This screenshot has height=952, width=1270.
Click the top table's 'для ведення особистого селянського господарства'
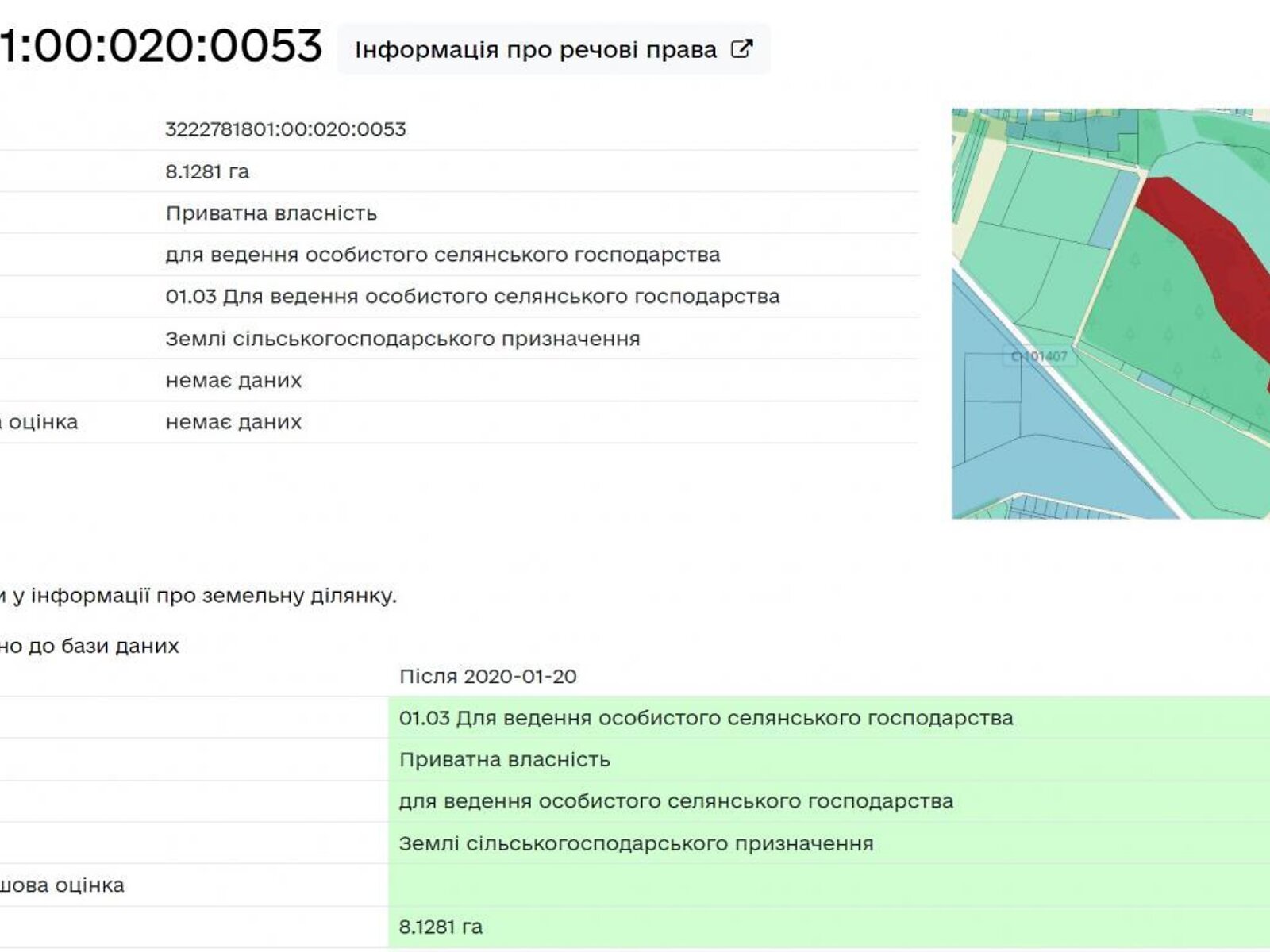pyautogui.click(x=443, y=255)
